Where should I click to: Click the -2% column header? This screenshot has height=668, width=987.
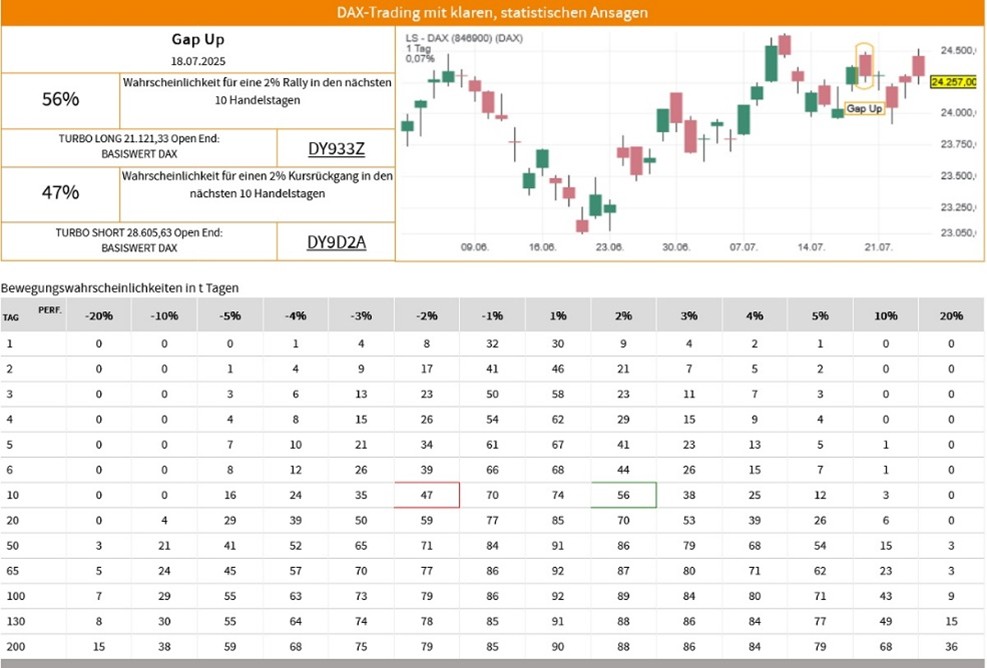(427, 315)
